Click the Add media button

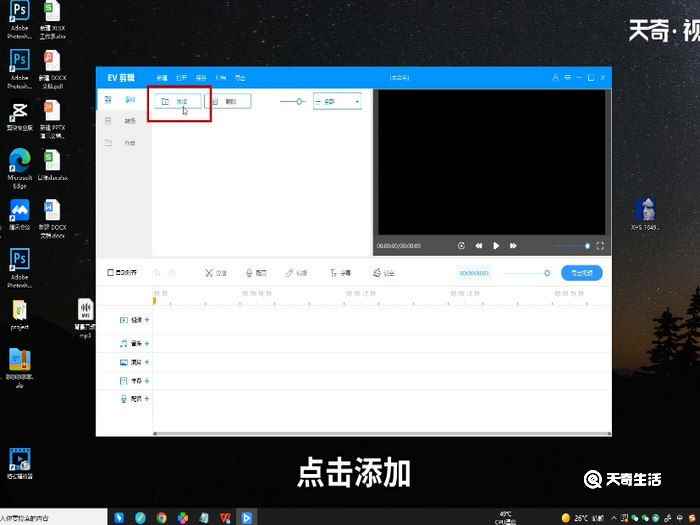tap(175, 101)
